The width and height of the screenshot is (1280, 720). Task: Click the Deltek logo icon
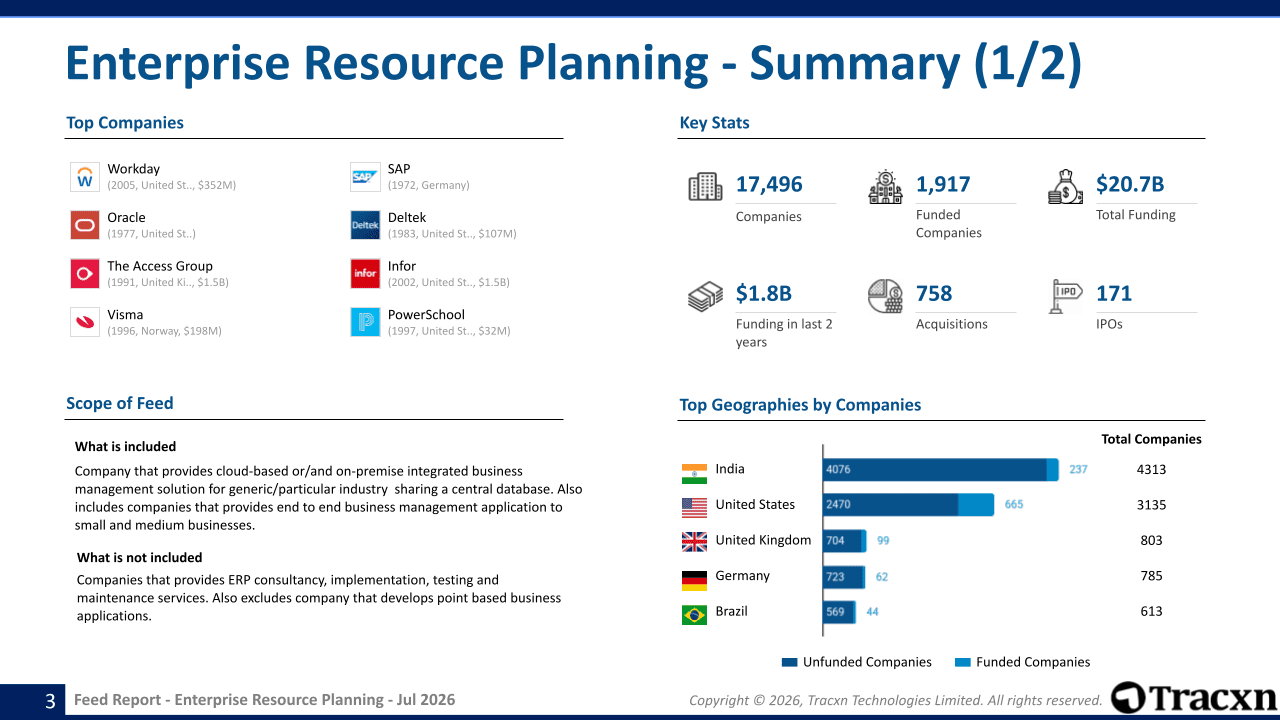pyautogui.click(x=365, y=225)
